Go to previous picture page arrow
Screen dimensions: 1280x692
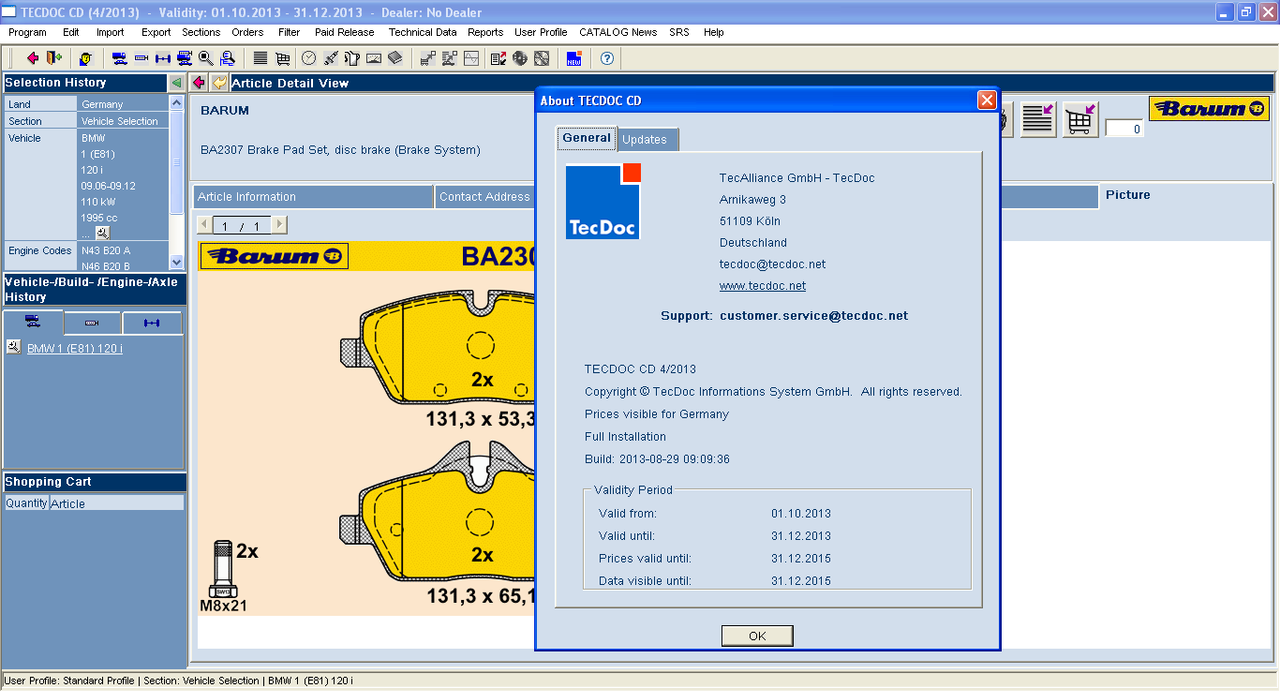point(205,226)
